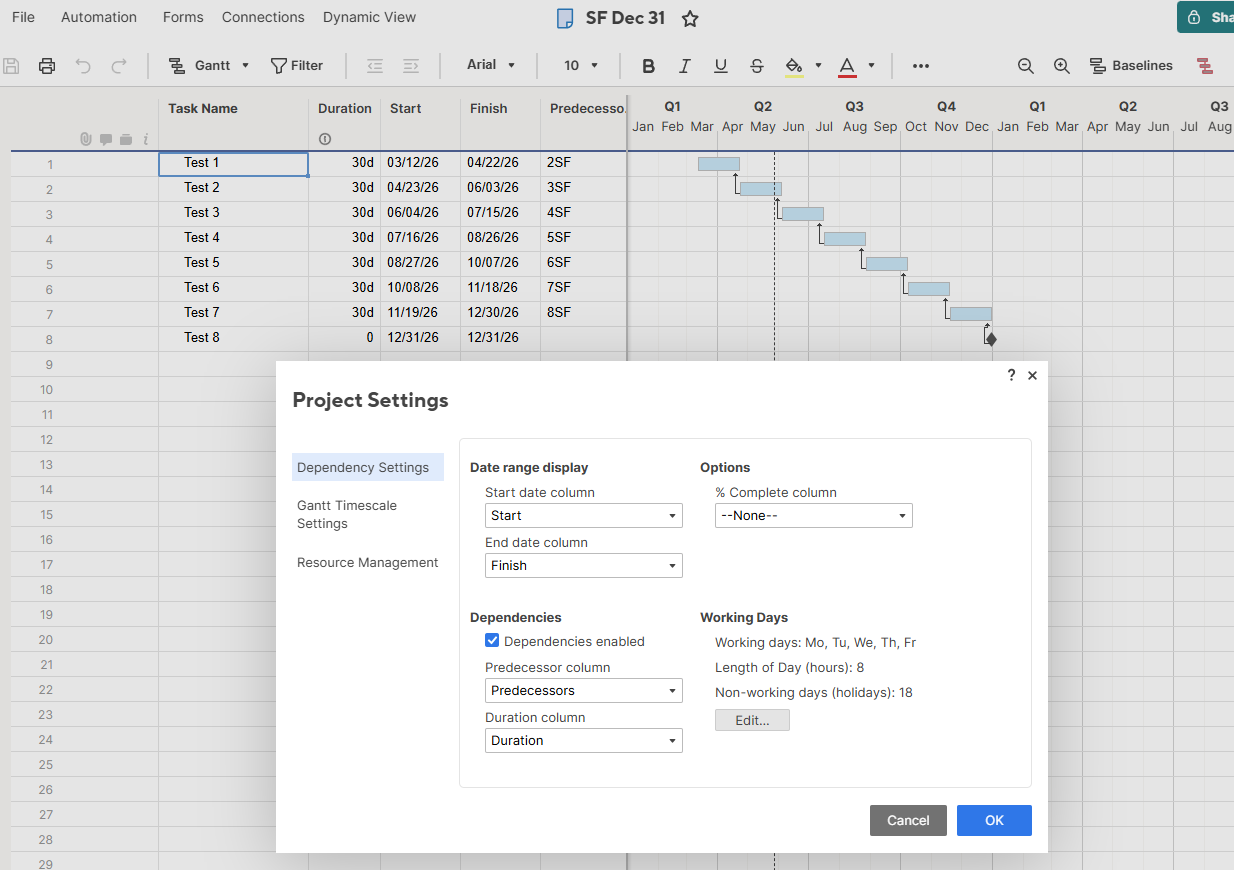The width and height of the screenshot is (1234, 870).
Task: Open the Baselines option
Action: (x=1131, y=66)
